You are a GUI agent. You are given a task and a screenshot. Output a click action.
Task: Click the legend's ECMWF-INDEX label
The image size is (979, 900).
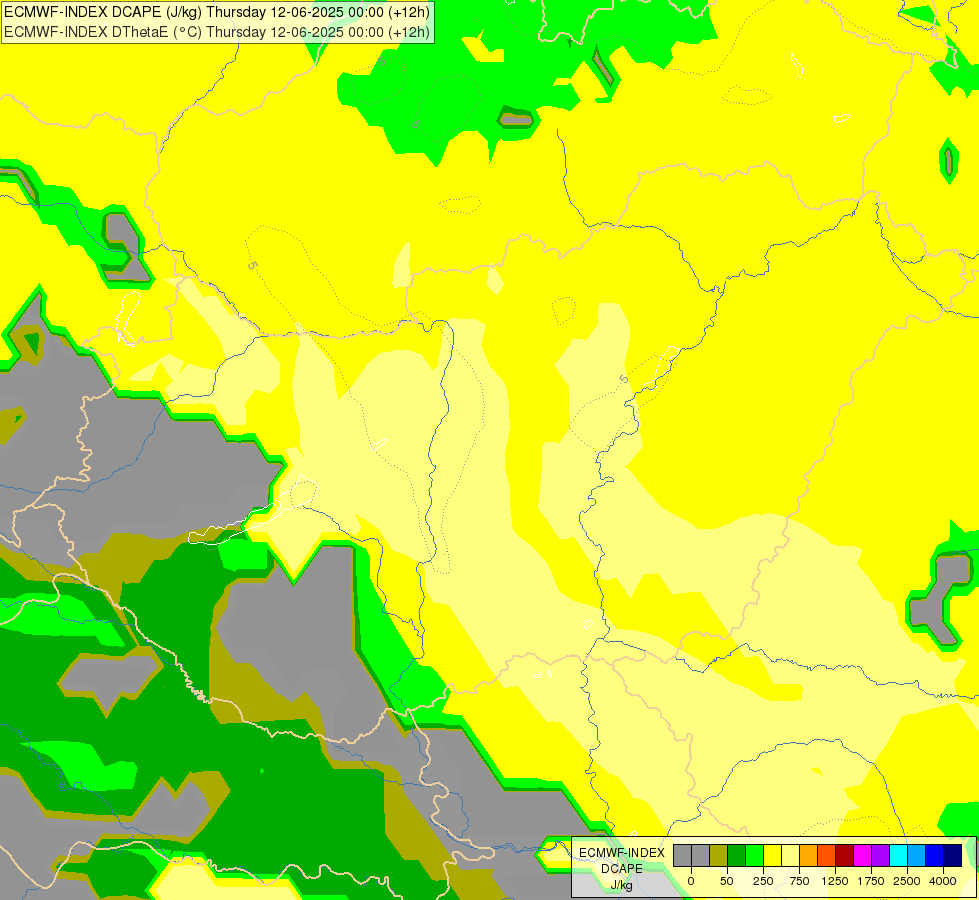[622, 853]
